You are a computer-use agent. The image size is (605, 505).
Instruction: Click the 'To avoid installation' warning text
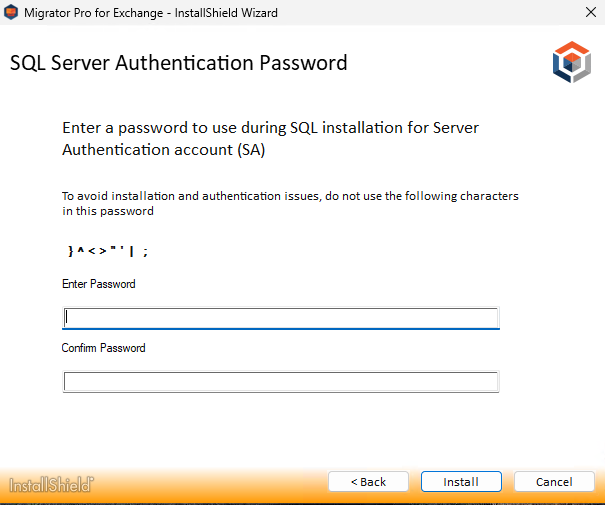click(290, 196)
